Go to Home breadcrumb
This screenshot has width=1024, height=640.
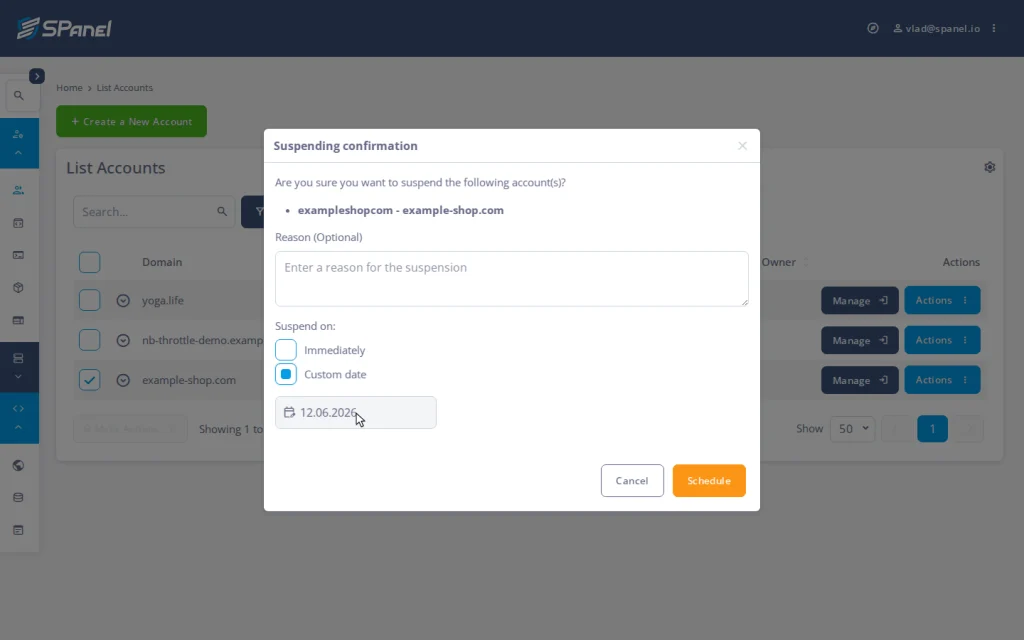coord(69,88)
